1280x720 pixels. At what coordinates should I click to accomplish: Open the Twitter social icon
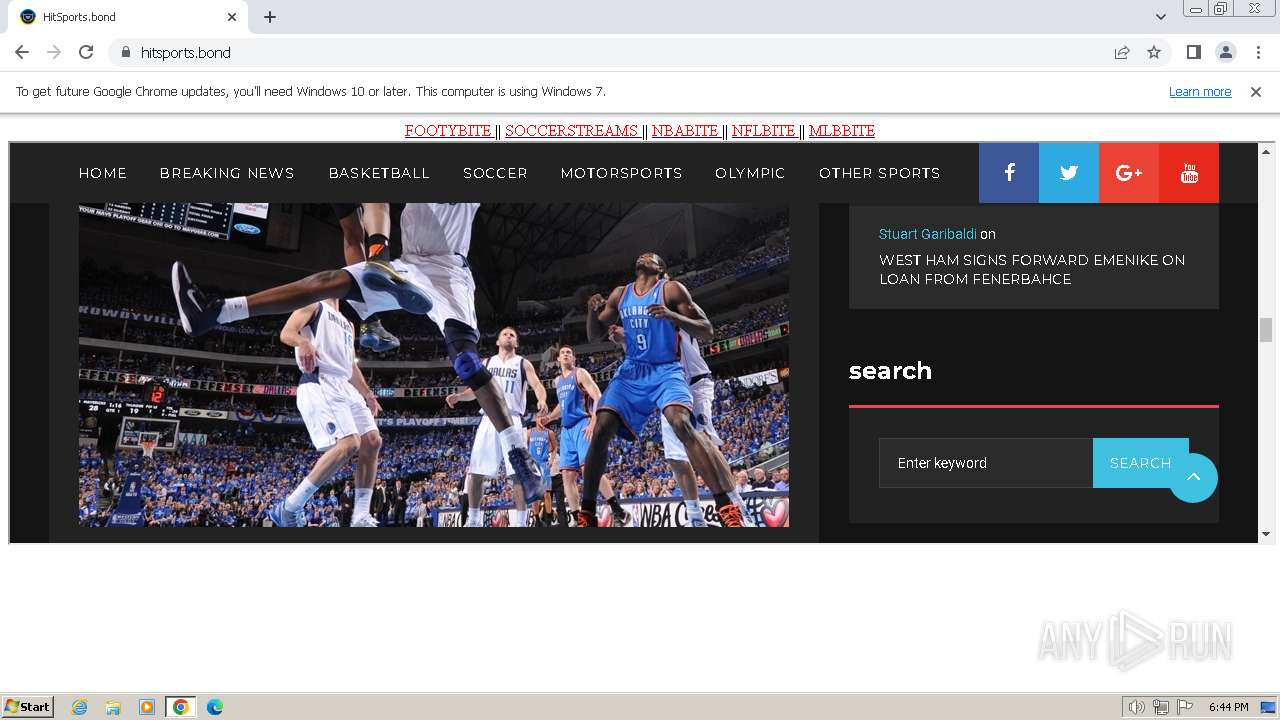[x=1069, y=173]
